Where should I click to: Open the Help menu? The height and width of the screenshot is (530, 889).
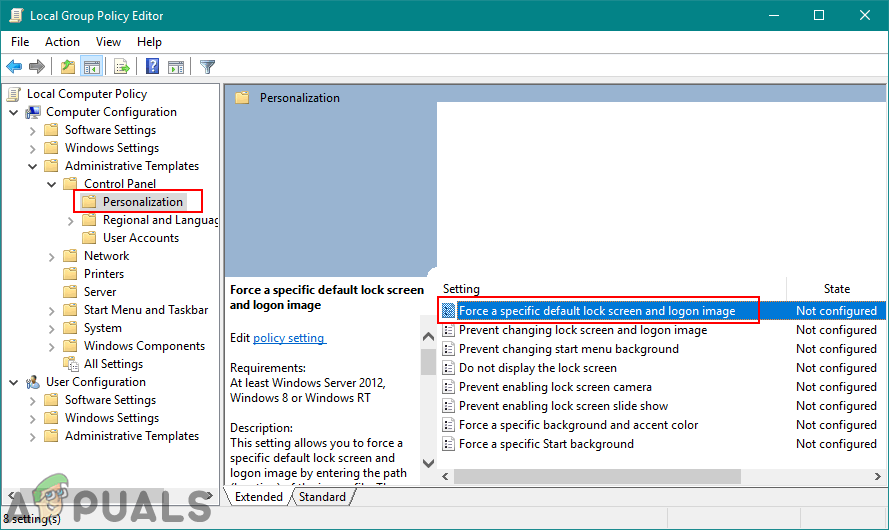(x=149, y=42)
